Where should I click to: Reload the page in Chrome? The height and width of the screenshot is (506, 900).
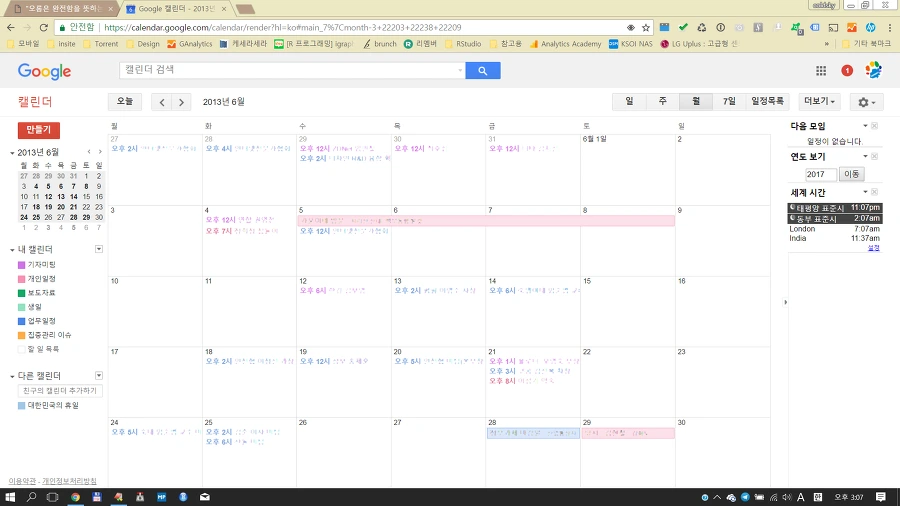click(x=44, y=27)
